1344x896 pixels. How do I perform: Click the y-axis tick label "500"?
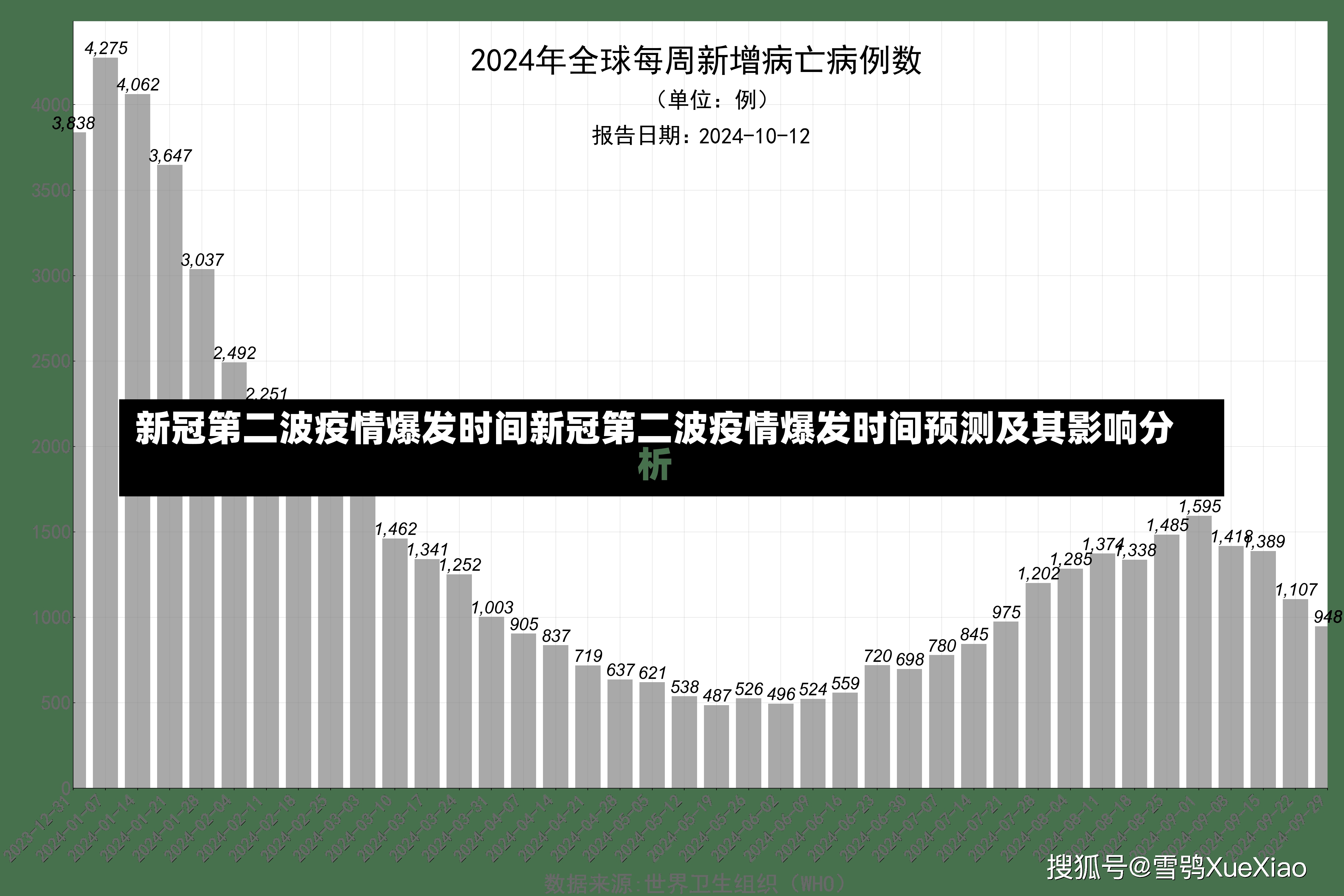pyautogui.click(x=56, y=703)
